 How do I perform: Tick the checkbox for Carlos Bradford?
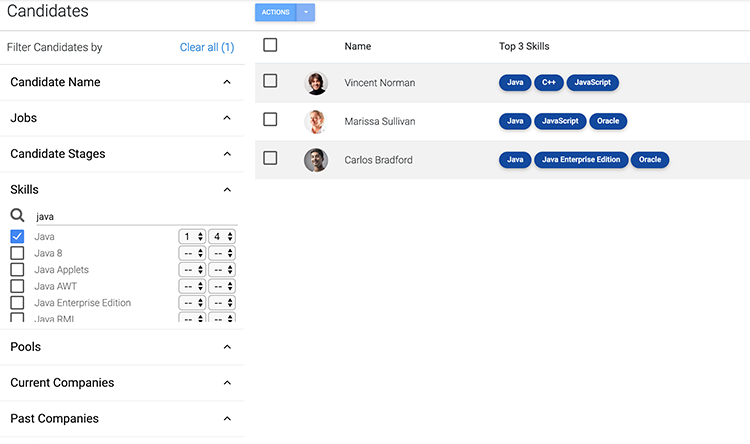click(x=270, y=158)
